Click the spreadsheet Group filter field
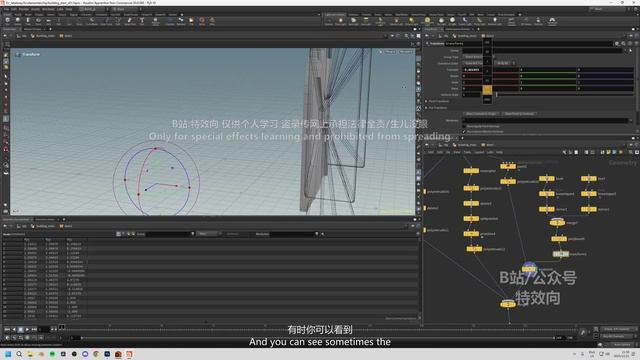640x360 pixels. [168, 234]
